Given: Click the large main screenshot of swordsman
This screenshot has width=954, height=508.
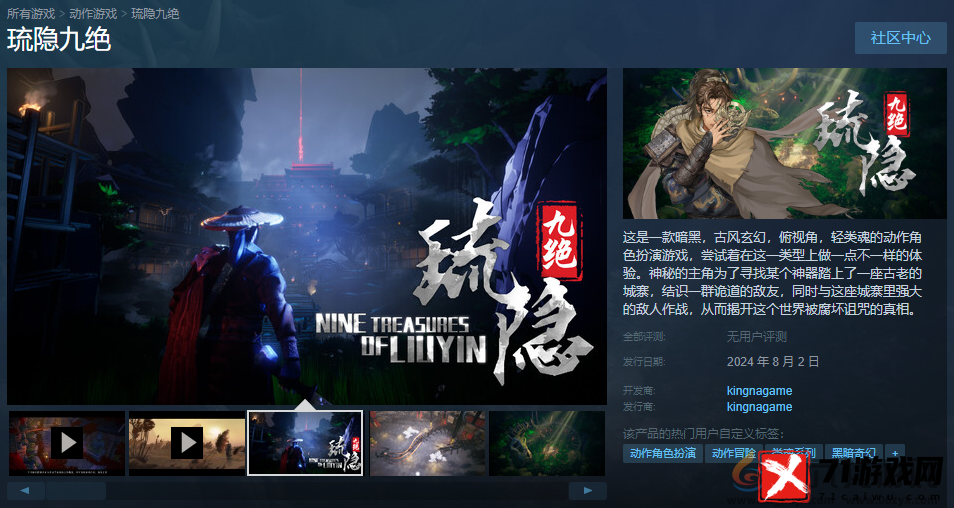Looking at the screenshot, I should (307, 236).
